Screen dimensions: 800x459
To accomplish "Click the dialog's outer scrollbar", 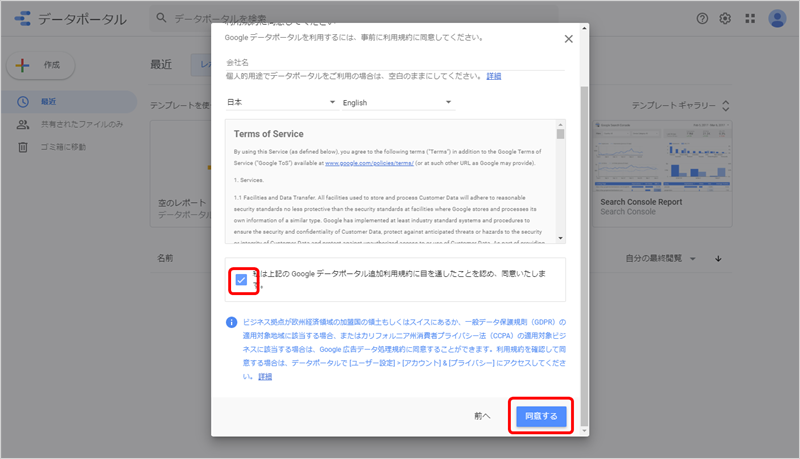I will coord(584,255).
